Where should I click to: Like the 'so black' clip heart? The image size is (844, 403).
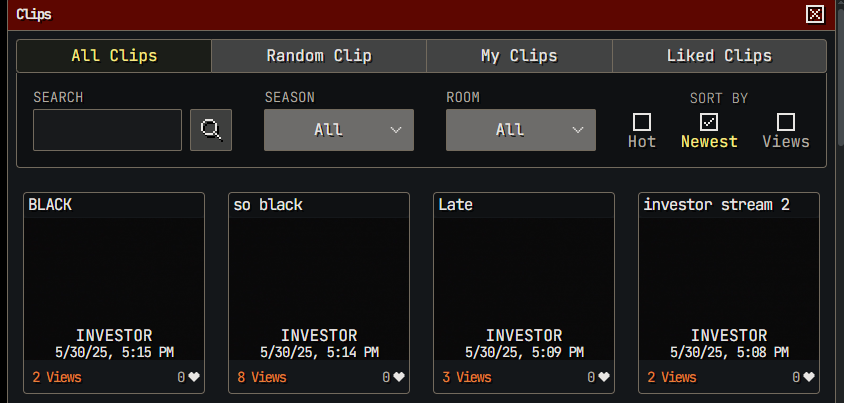pyautogui.click(x=399, y=378)
